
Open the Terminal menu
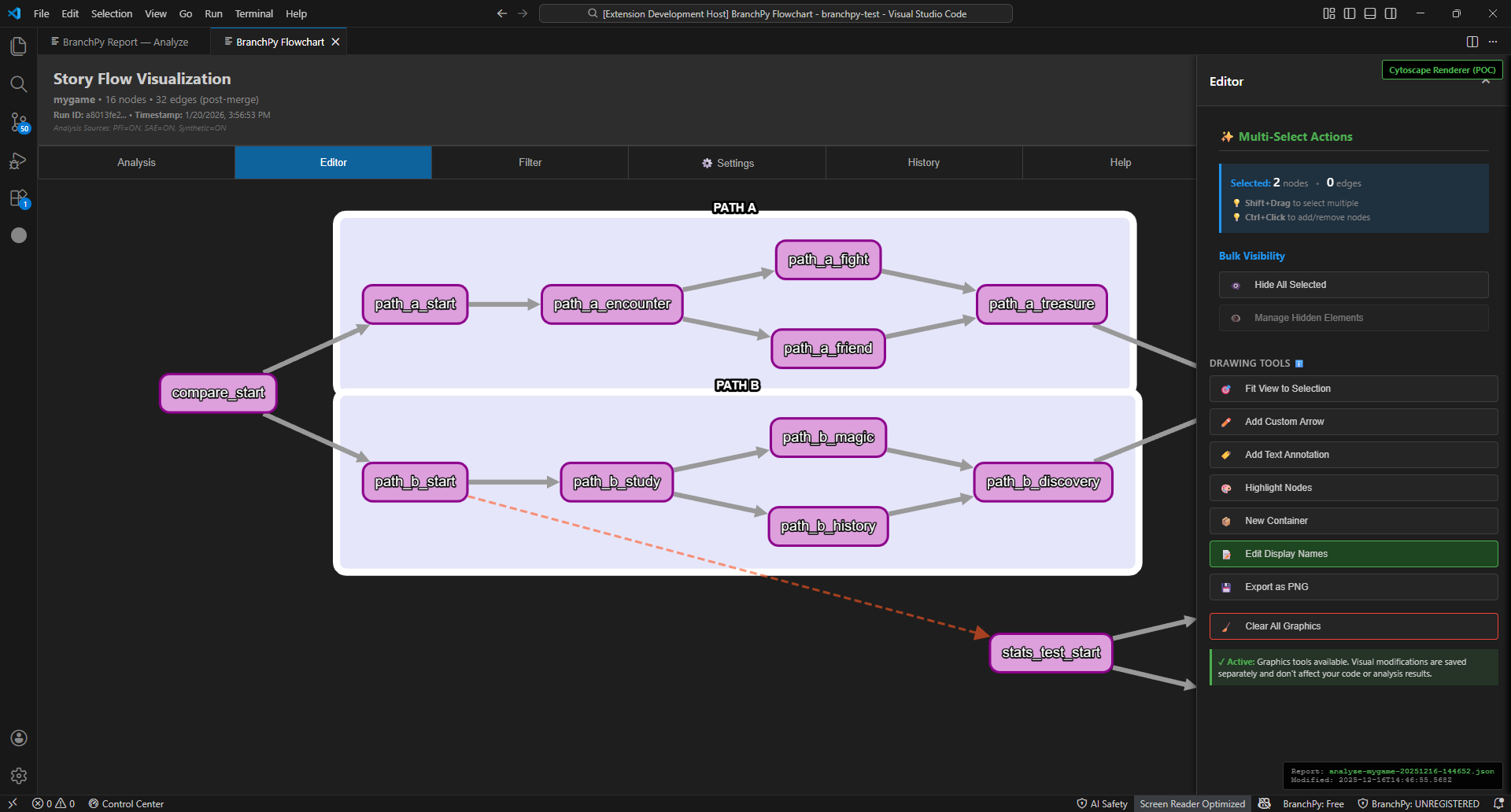253,13
